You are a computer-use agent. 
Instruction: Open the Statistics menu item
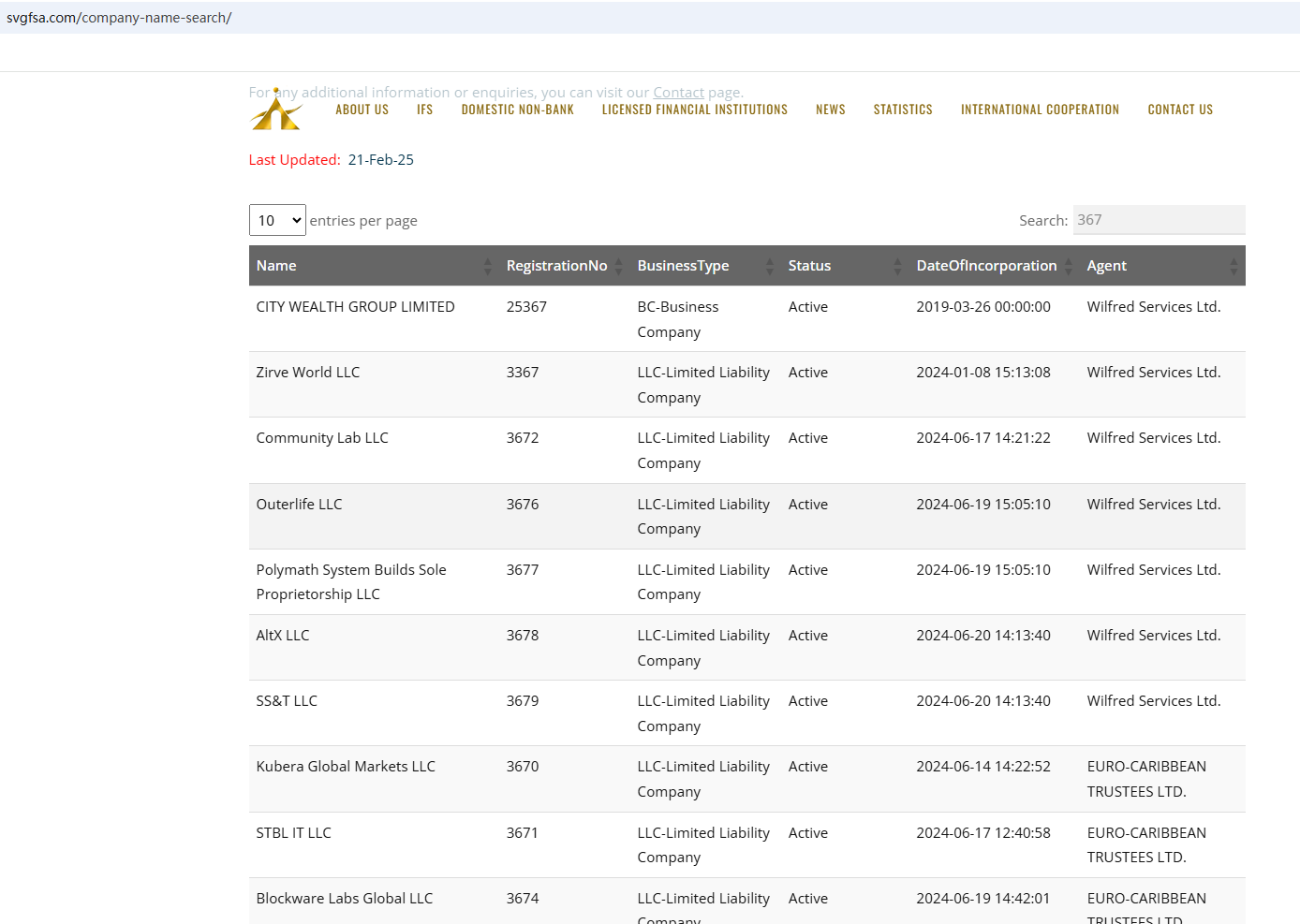click(x=902, y=110)
